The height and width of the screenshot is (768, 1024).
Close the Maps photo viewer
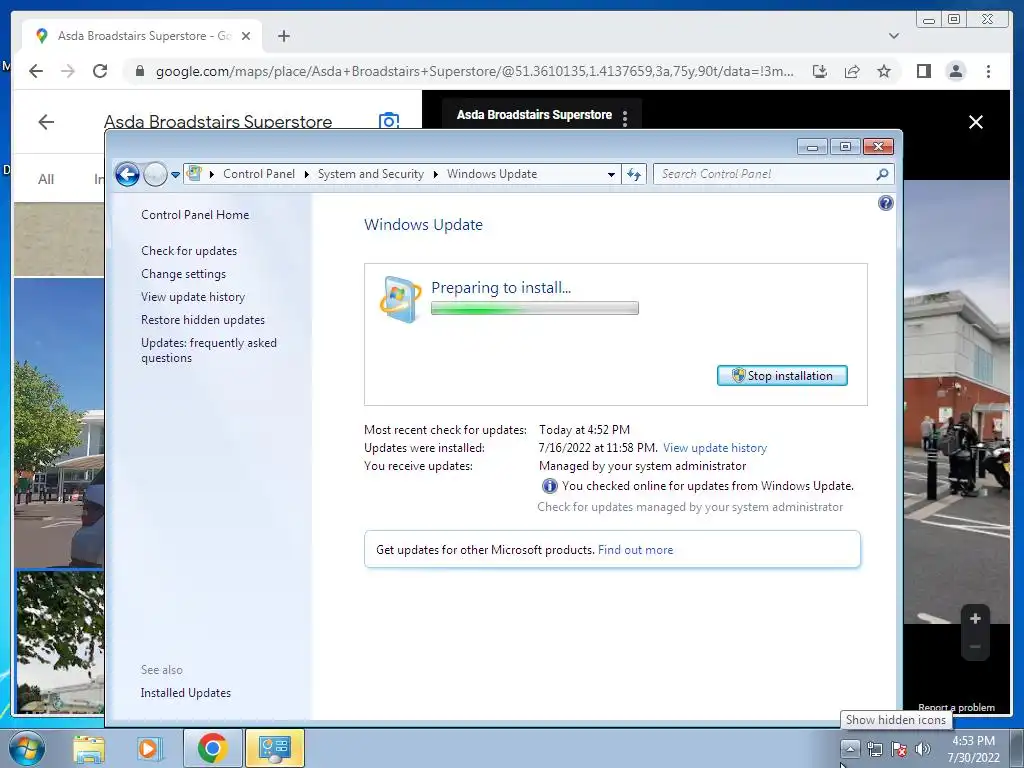pyautogui.click(x=976, y=122)
